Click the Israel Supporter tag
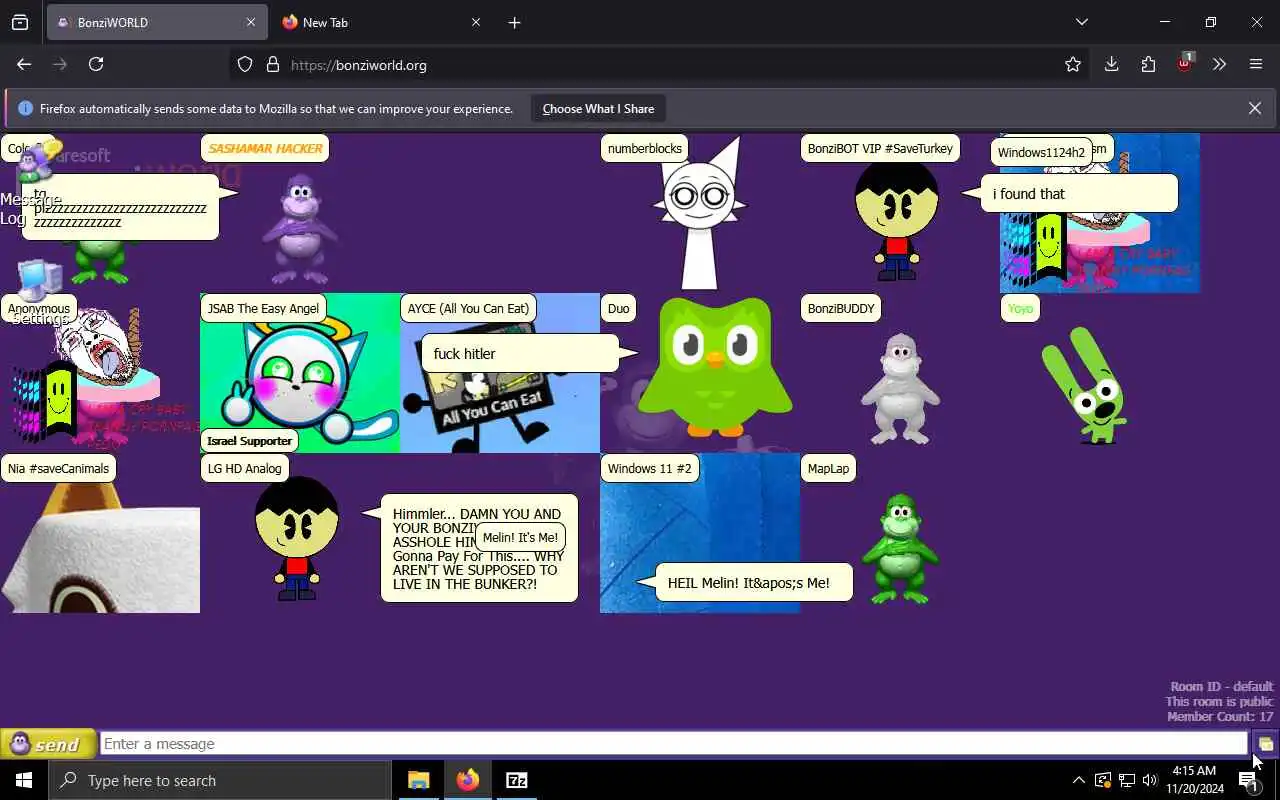Image resolution: width=1280 pixels, height=800 pixels. pos(250,441)
